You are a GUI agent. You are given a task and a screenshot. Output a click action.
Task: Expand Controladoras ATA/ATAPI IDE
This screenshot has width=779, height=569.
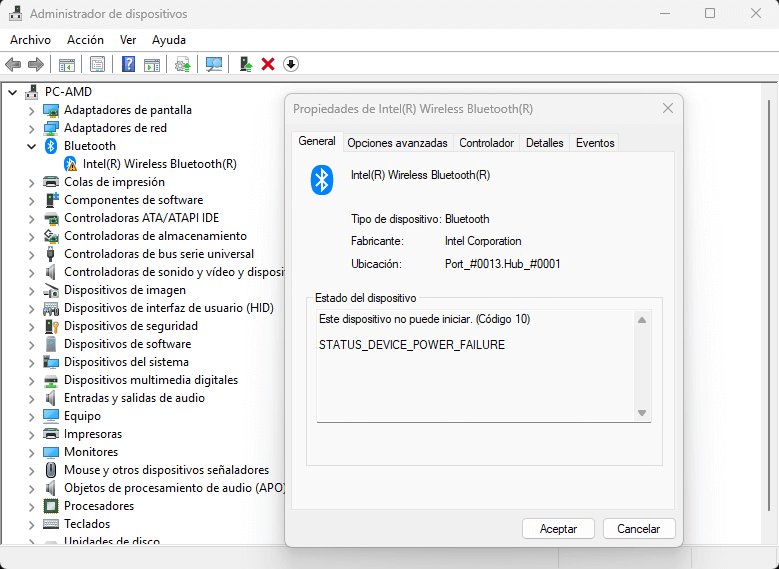[31, 219]
